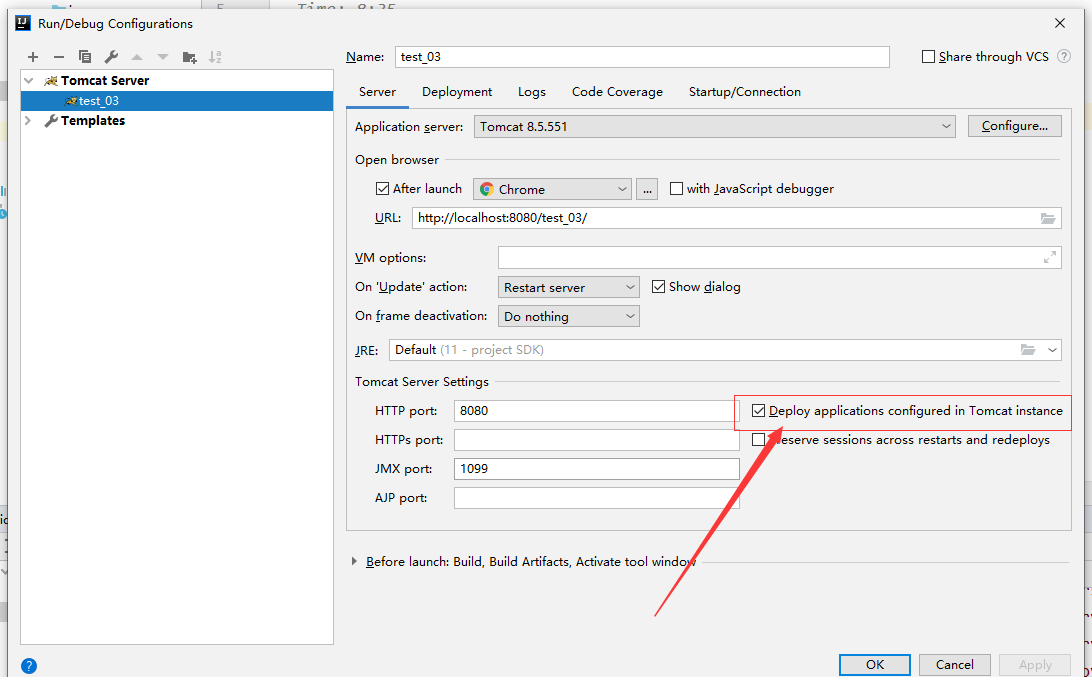
Task: Click the AJP port field
Action: (x=596, y=498)
